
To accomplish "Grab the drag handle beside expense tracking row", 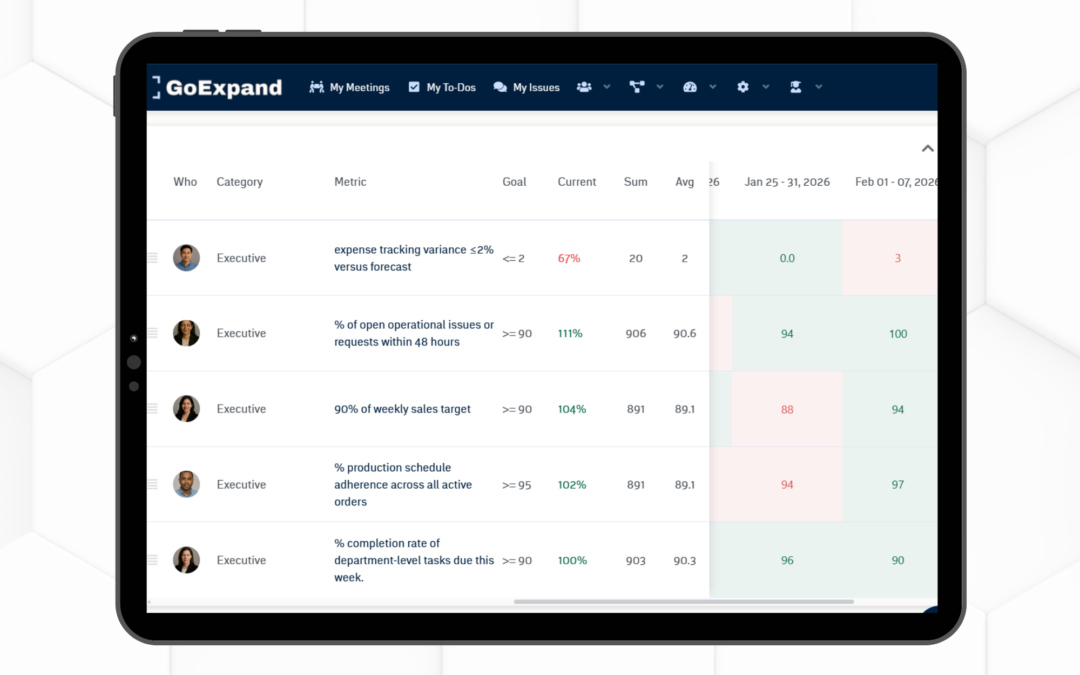I will 152,257.
